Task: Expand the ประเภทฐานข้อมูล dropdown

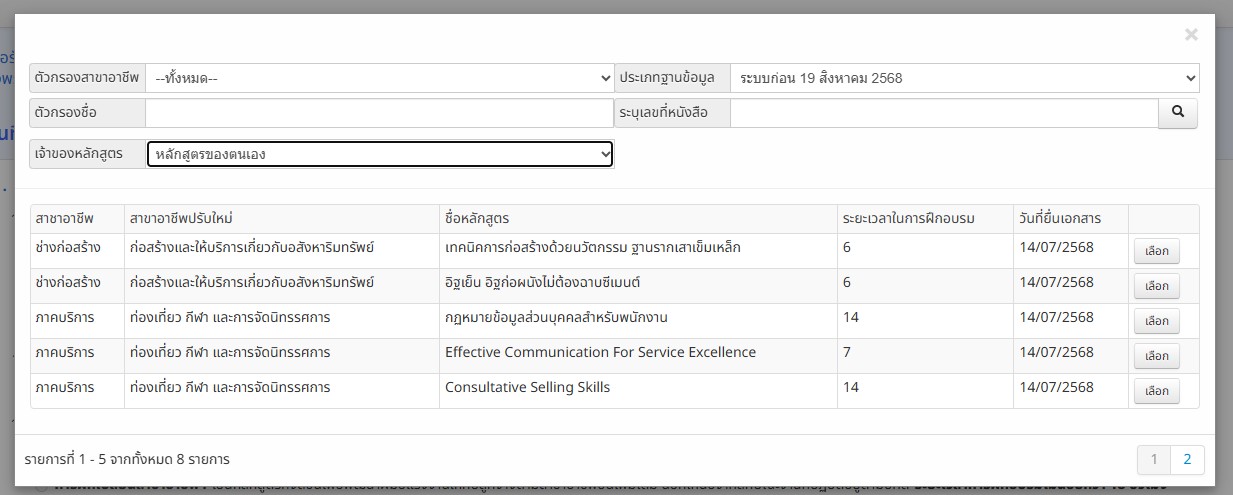Action: click(x=964, y=78)
